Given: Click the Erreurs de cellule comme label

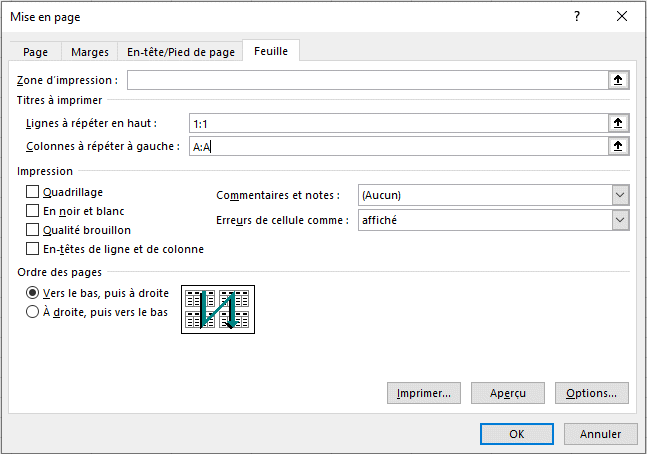Looking at the screenshot, I should pyautogui.click(x=282, y=220).
